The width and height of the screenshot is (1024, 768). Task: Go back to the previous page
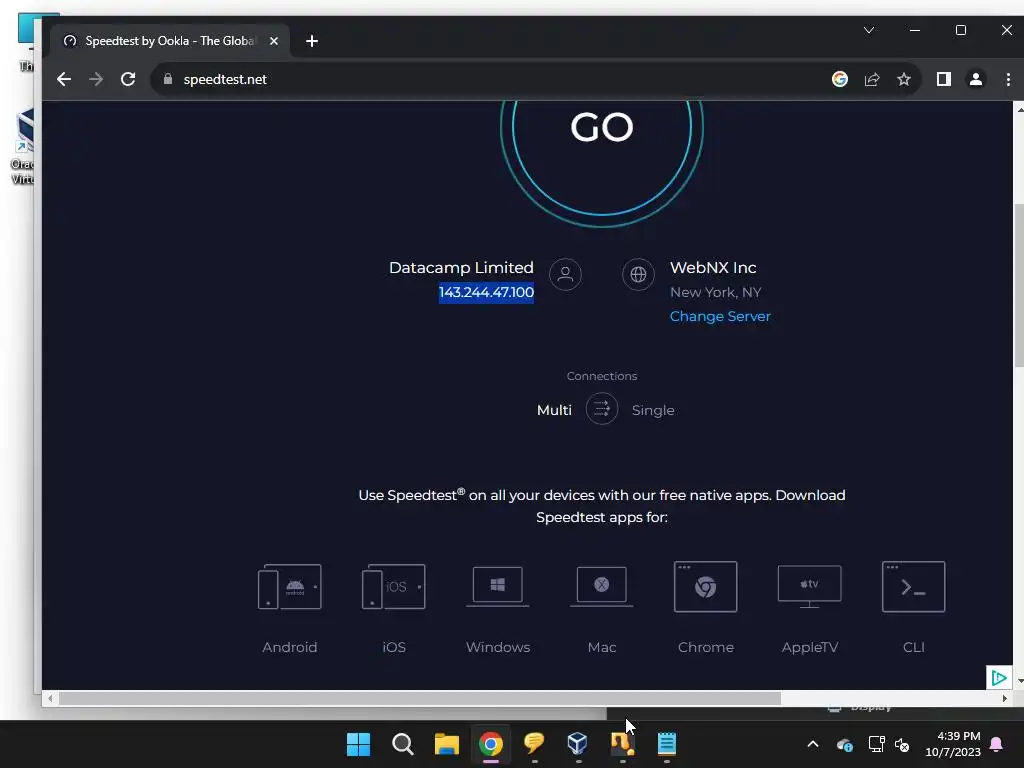tap(64, 79)
